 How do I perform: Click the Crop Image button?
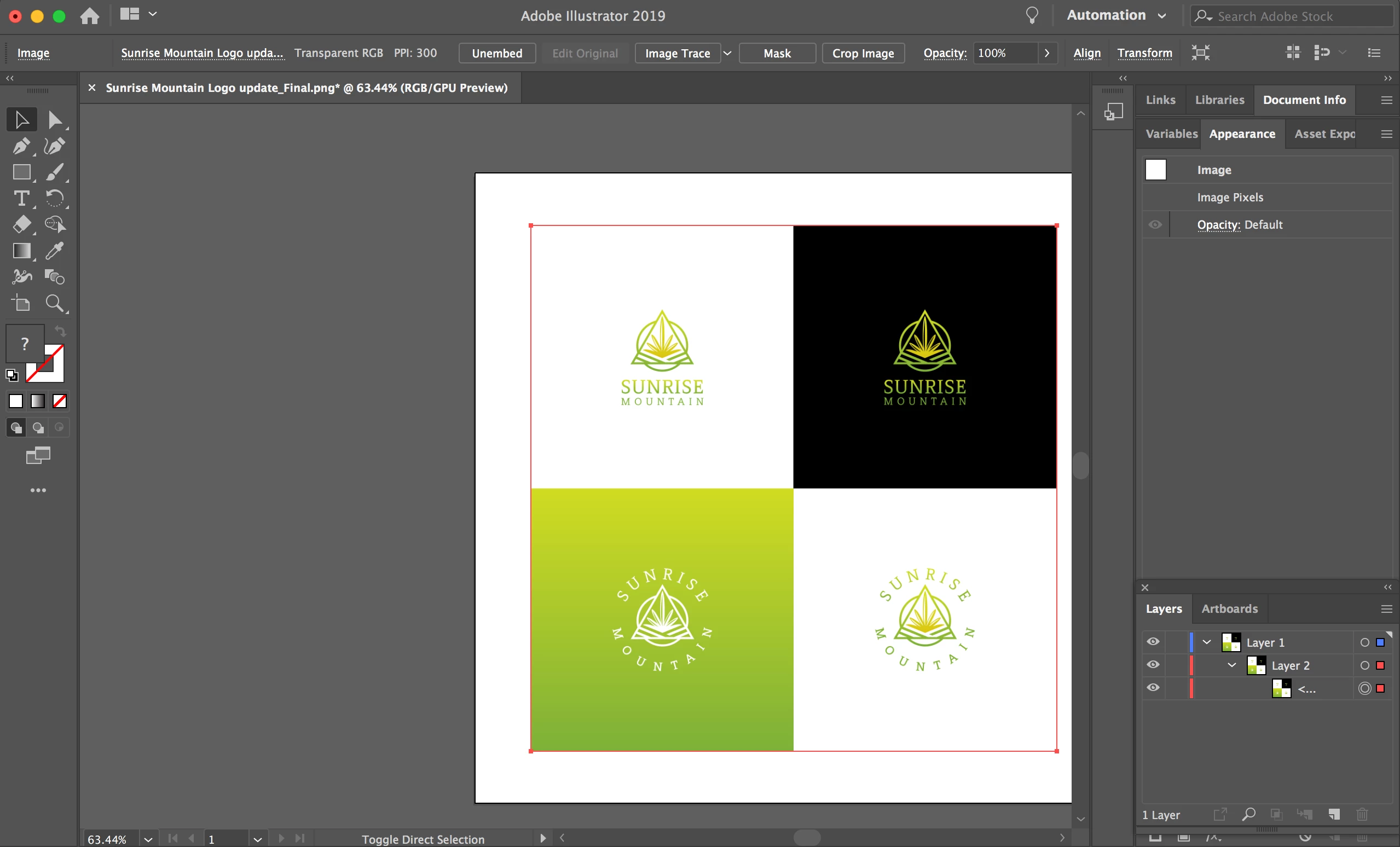(863, 53)
